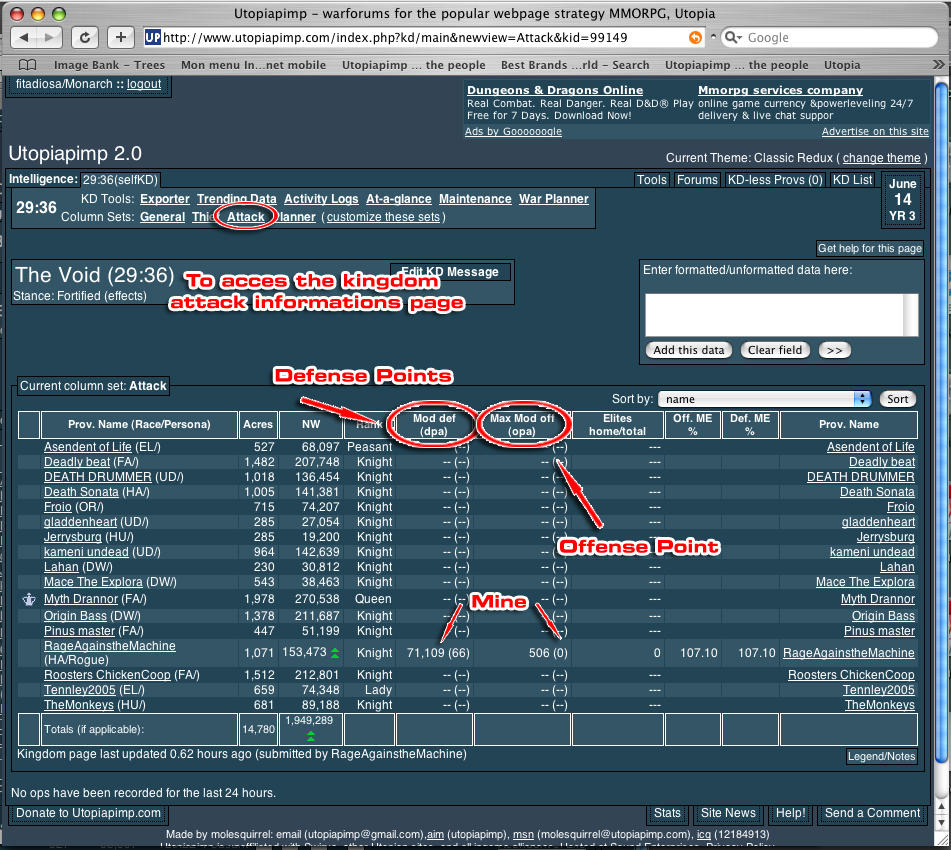The image size is (951, 850).
Task: Open the bookmarks book icon
Action: (x=27, y=65)
